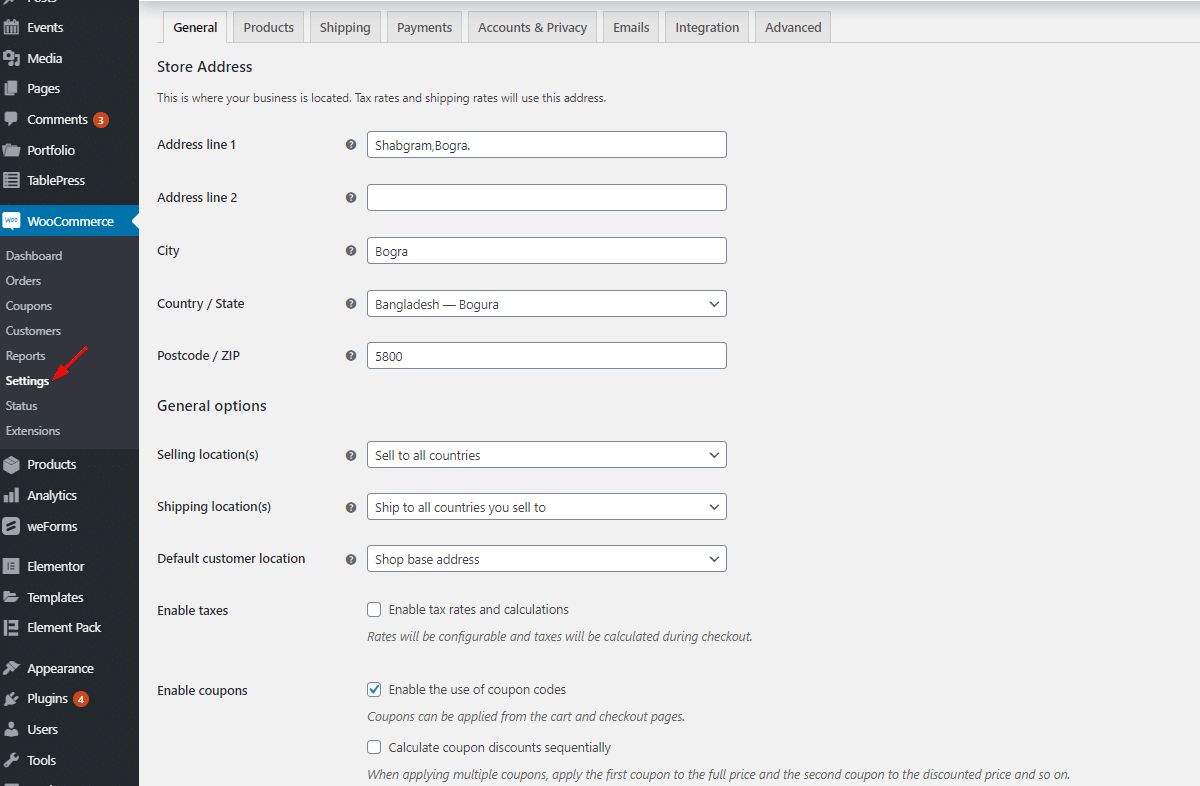Click the Elementor sidebar icon
The height and width of the screenshot is (786, 1200).
(x=12, y=566)
